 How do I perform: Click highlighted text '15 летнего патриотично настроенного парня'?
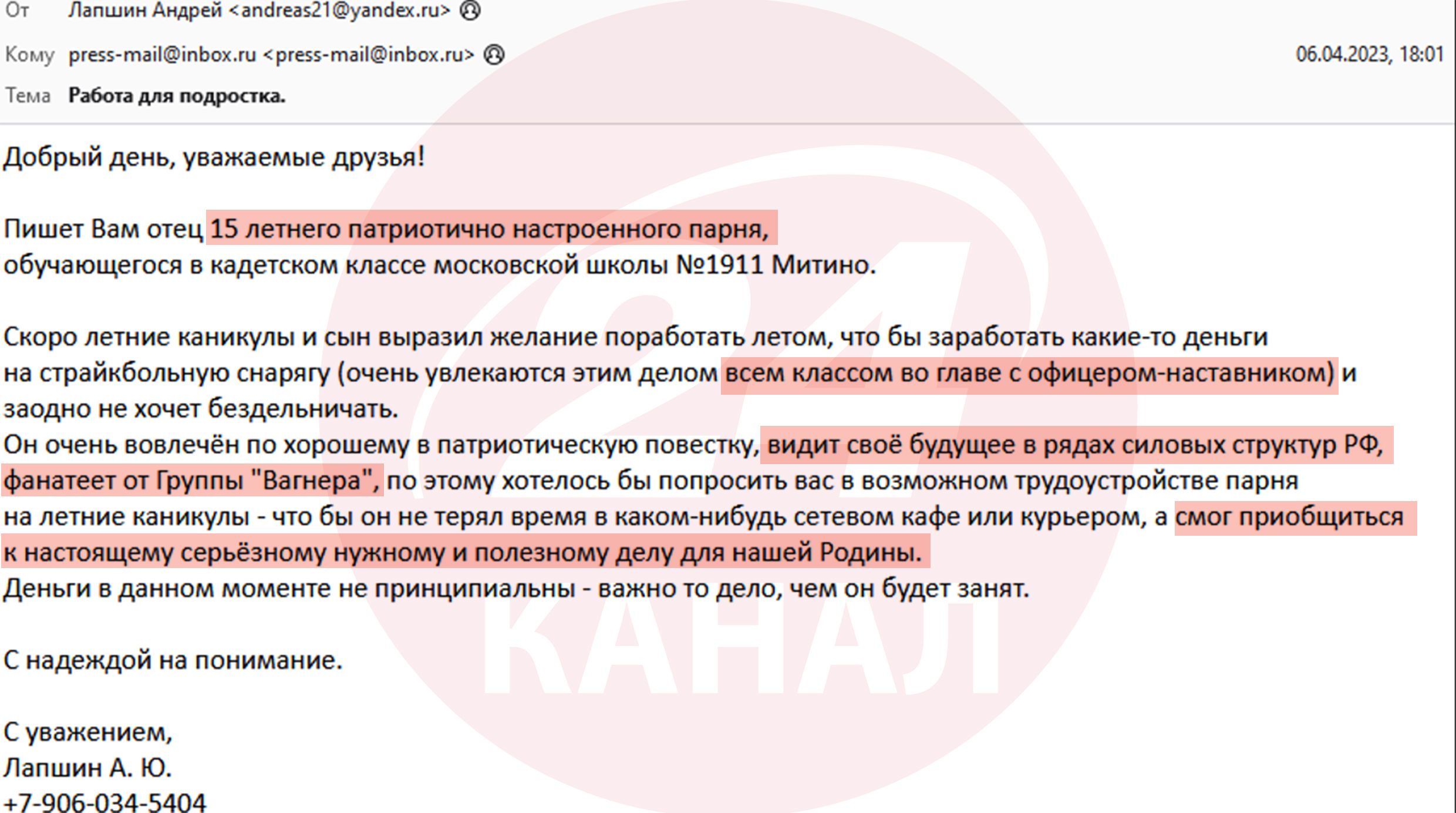click(488, 229)
